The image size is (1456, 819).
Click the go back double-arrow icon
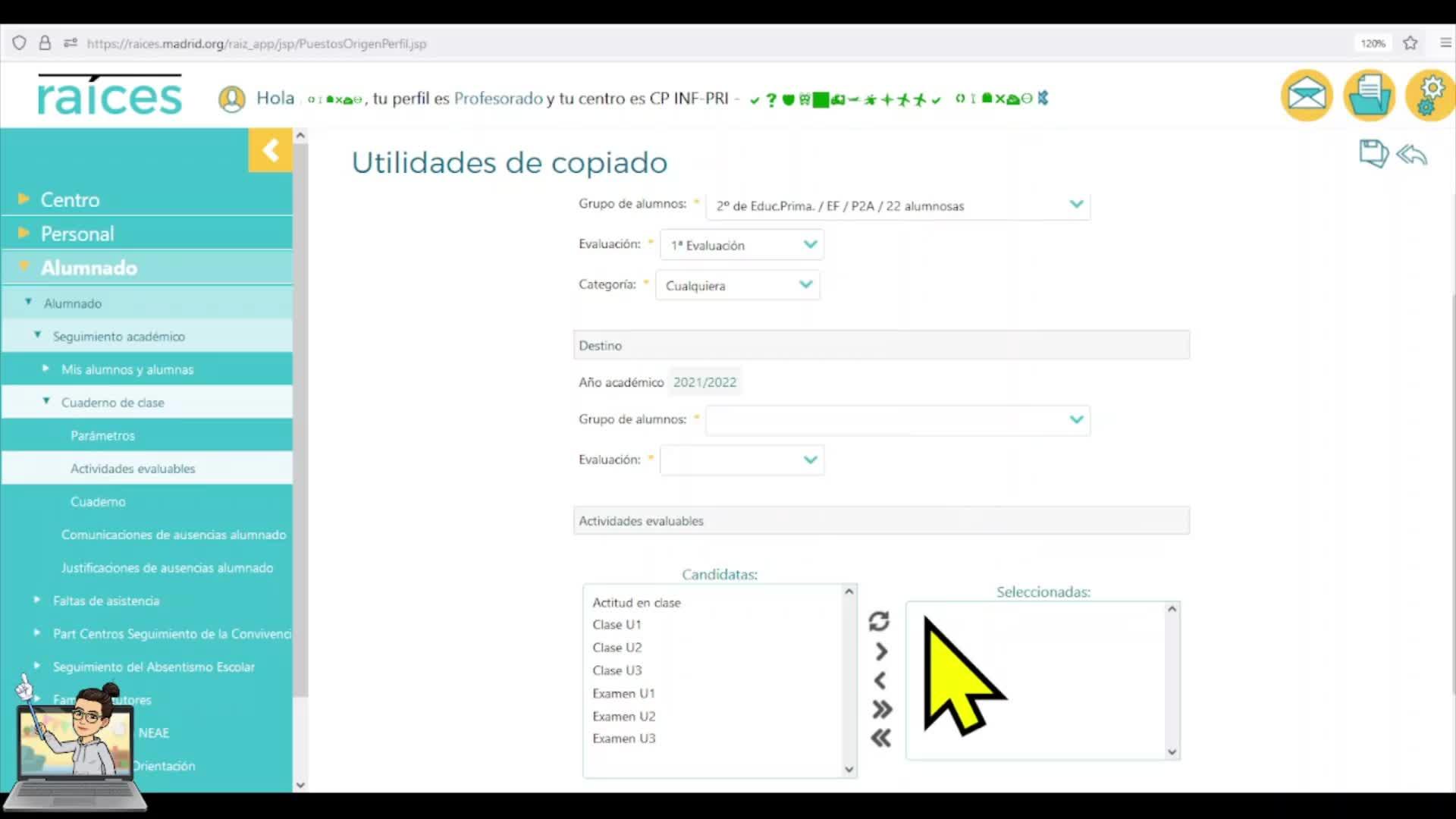tap(1412, 155)
